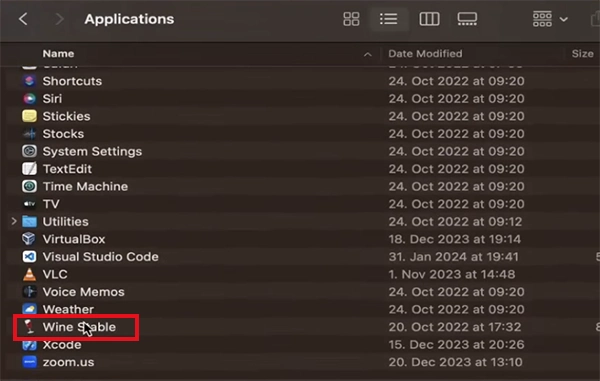The image size is (600, 381).
Task: Click the Time Machine app icon
Action: point(29,186)
